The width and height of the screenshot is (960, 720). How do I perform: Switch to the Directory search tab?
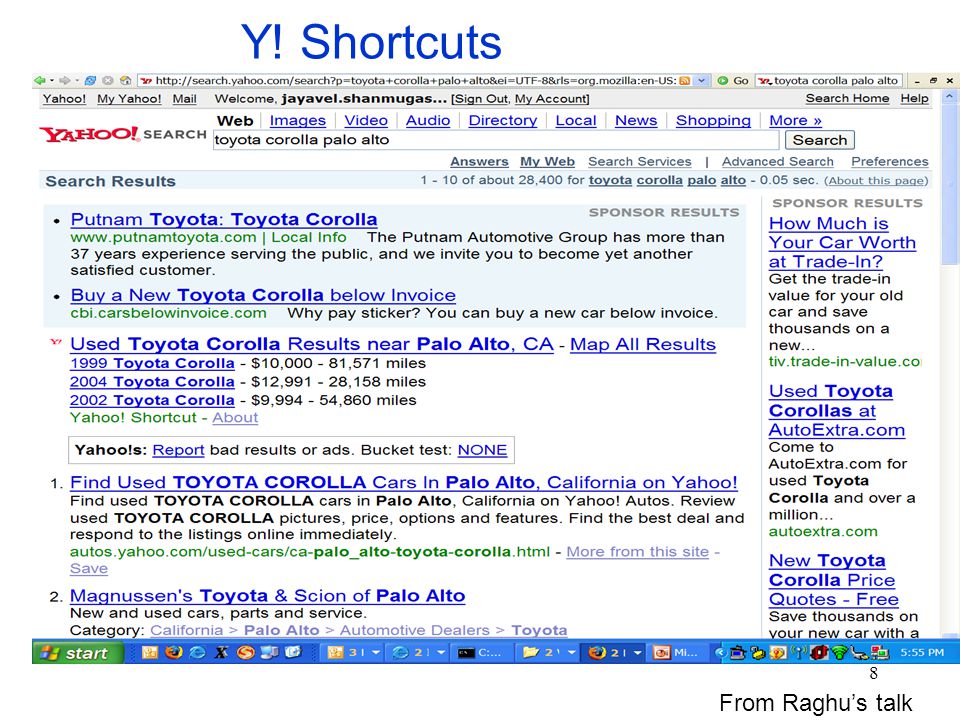[x=503, y=121]
